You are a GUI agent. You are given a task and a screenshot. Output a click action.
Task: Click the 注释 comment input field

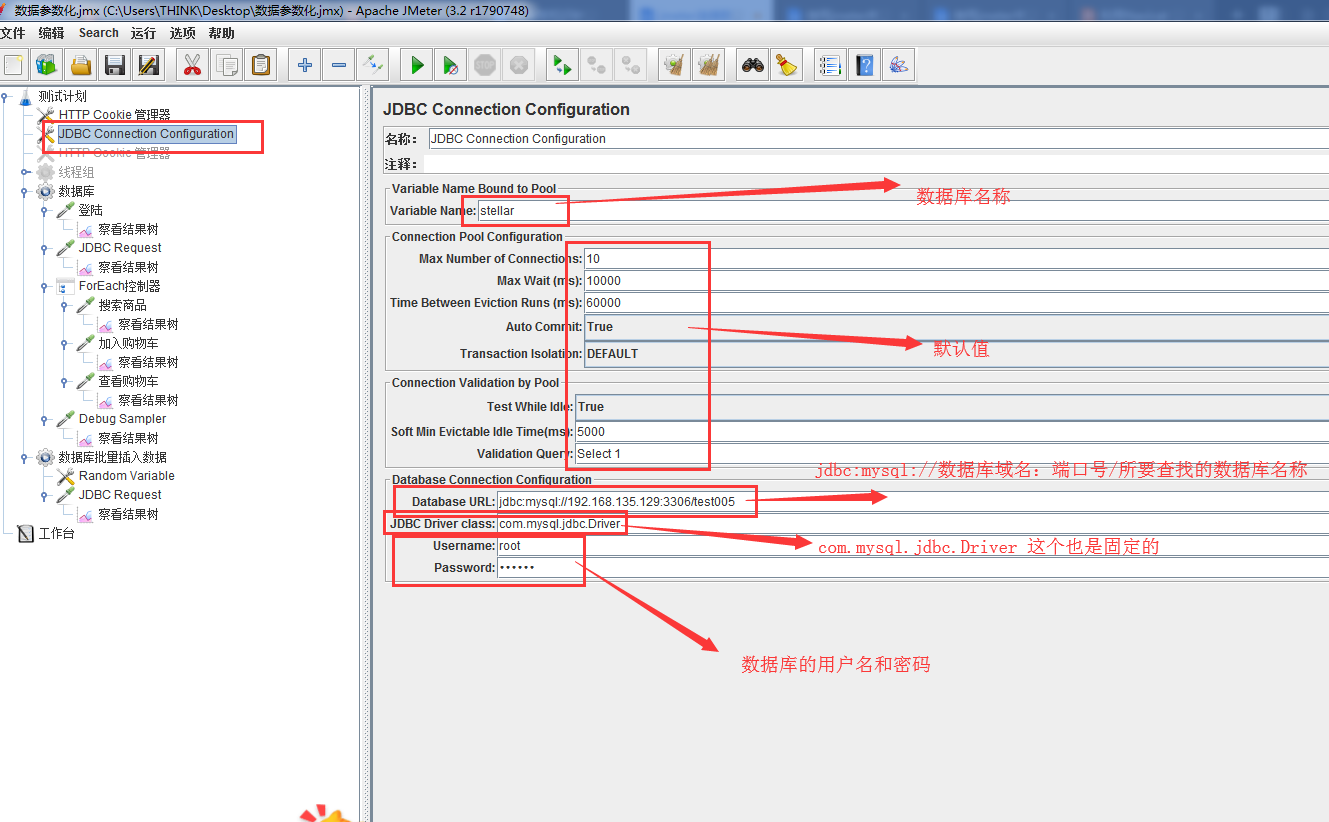[876, 164]
